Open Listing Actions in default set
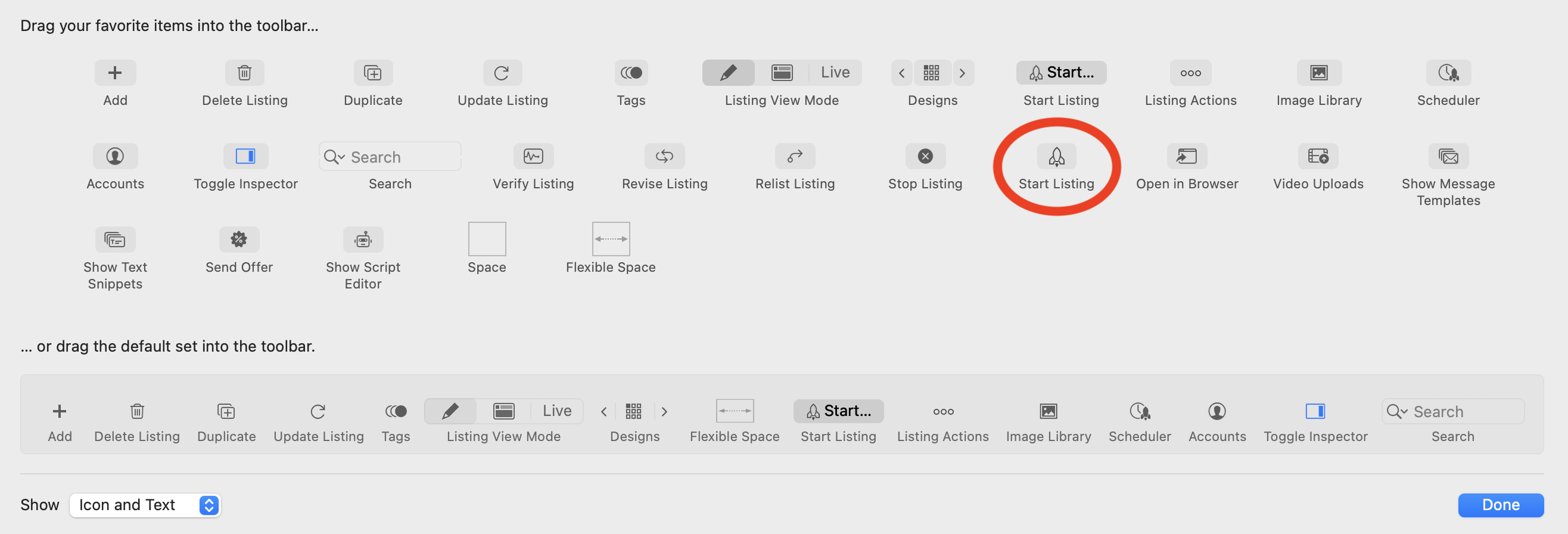Image resolution: width=1568 pixels, height=534 pixels. [x=944, y=412]
